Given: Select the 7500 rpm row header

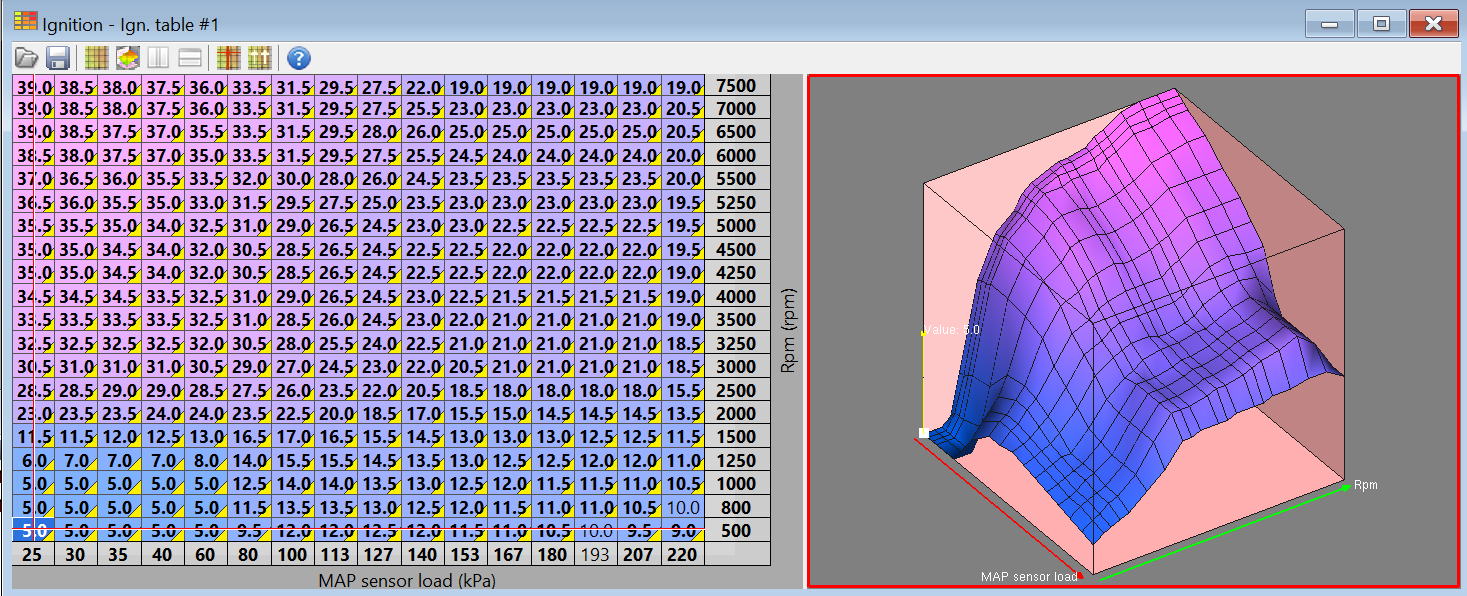Looking at the screenshot, I should coord(737,86).
